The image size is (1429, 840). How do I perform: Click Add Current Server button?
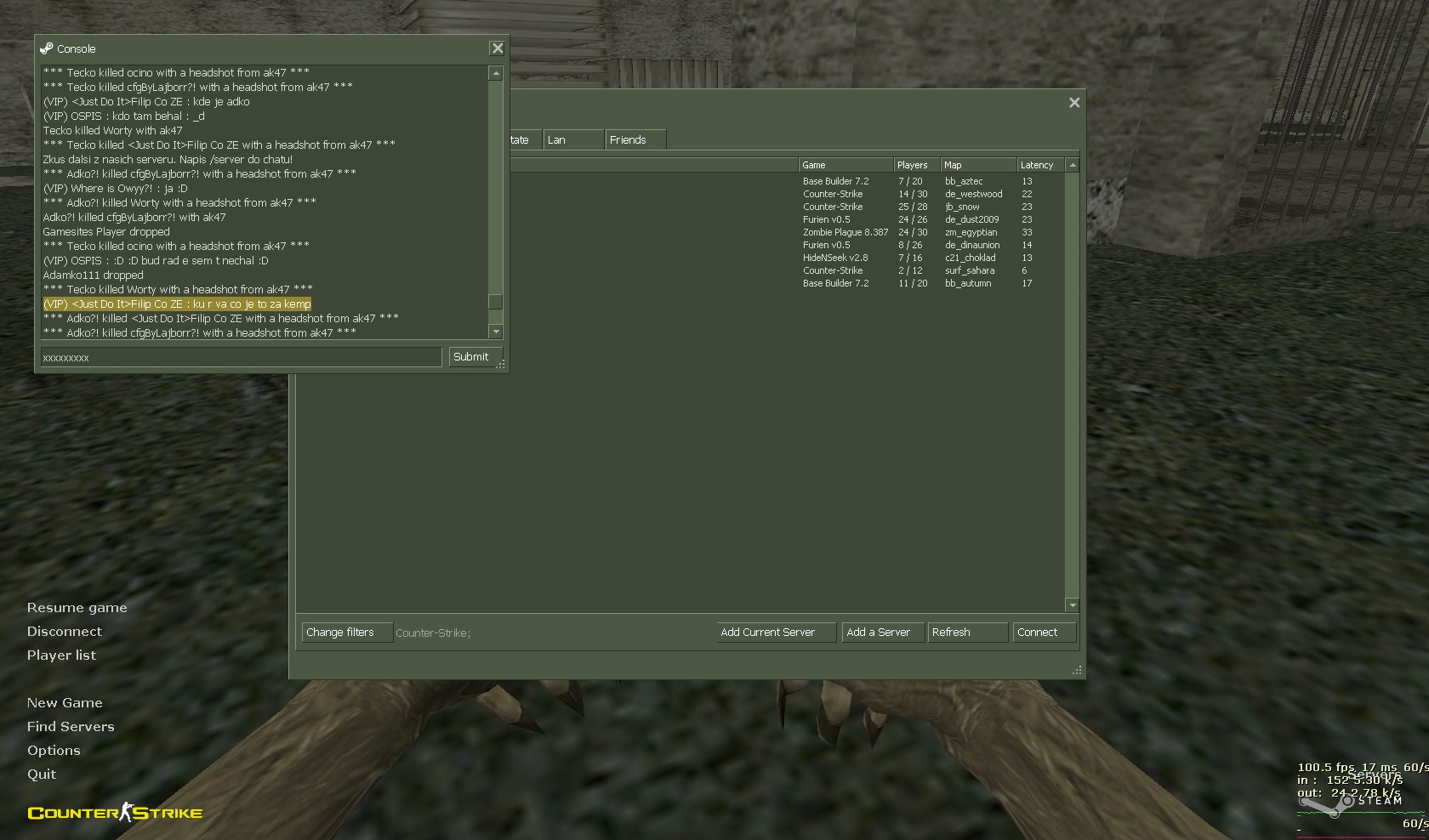tap(776, 633)
